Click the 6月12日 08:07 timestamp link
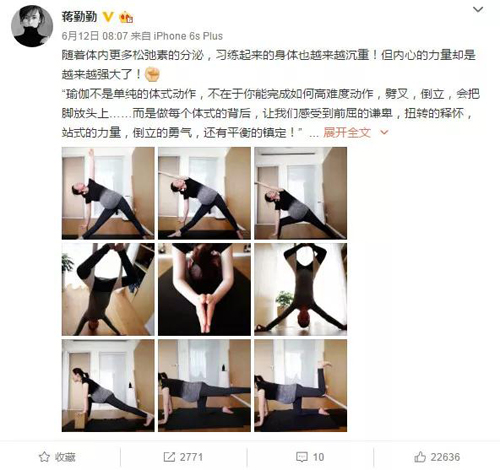This screenshot has width=500, height=470. coord(95,36)
